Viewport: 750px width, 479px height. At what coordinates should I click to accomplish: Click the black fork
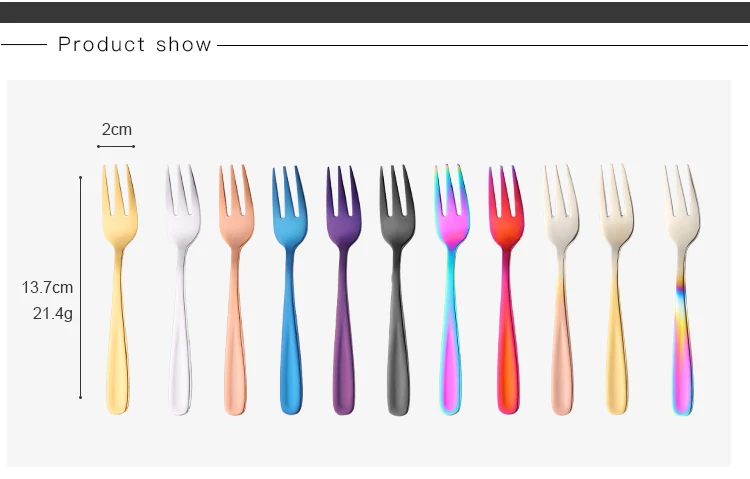tap(397, 290)
